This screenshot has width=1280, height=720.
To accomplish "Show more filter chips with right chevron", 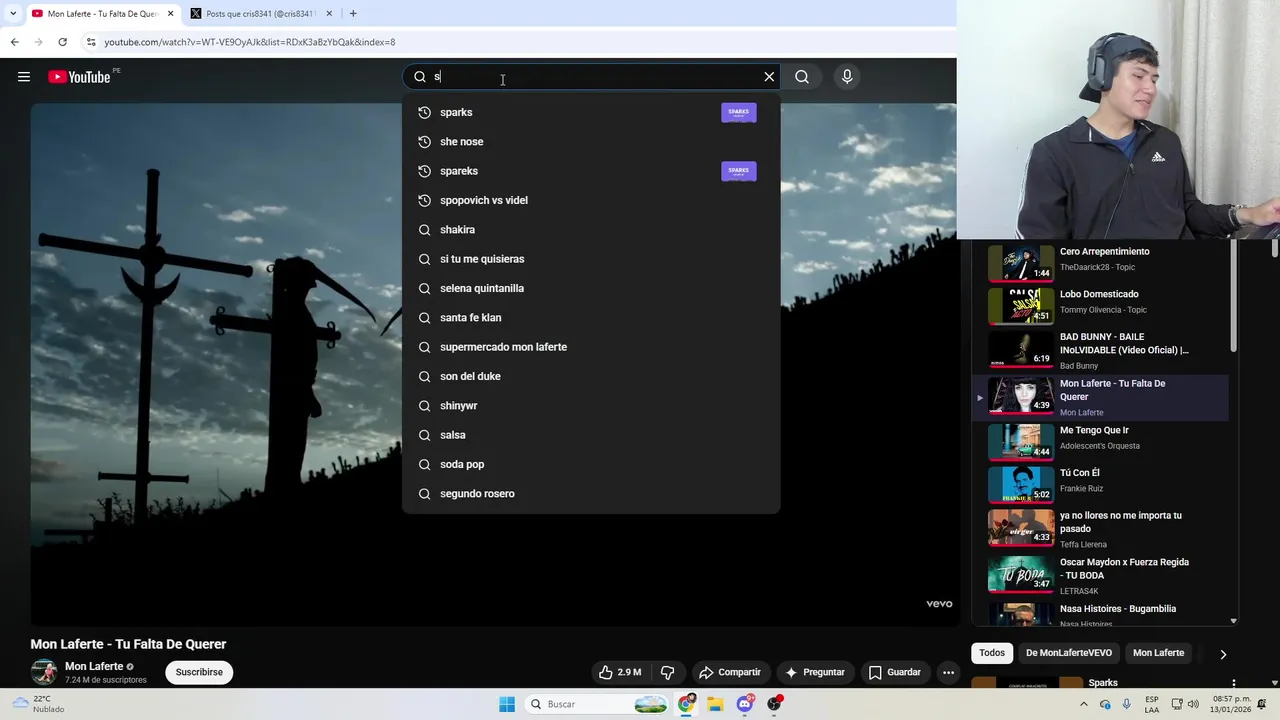I will [1223, 654].
